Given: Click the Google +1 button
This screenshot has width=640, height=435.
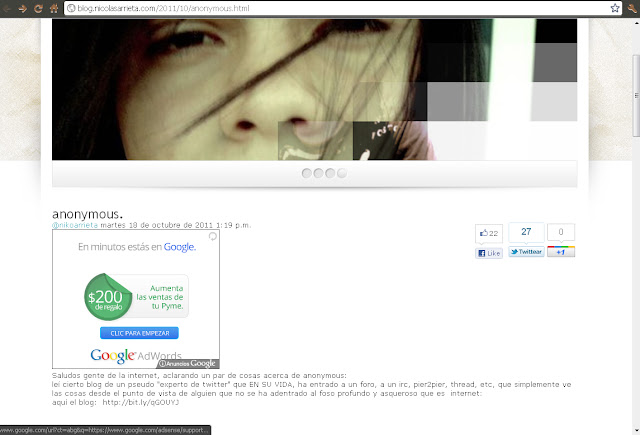Looking at the screenshot, I should pyautogui.click(x=561, y=252).
